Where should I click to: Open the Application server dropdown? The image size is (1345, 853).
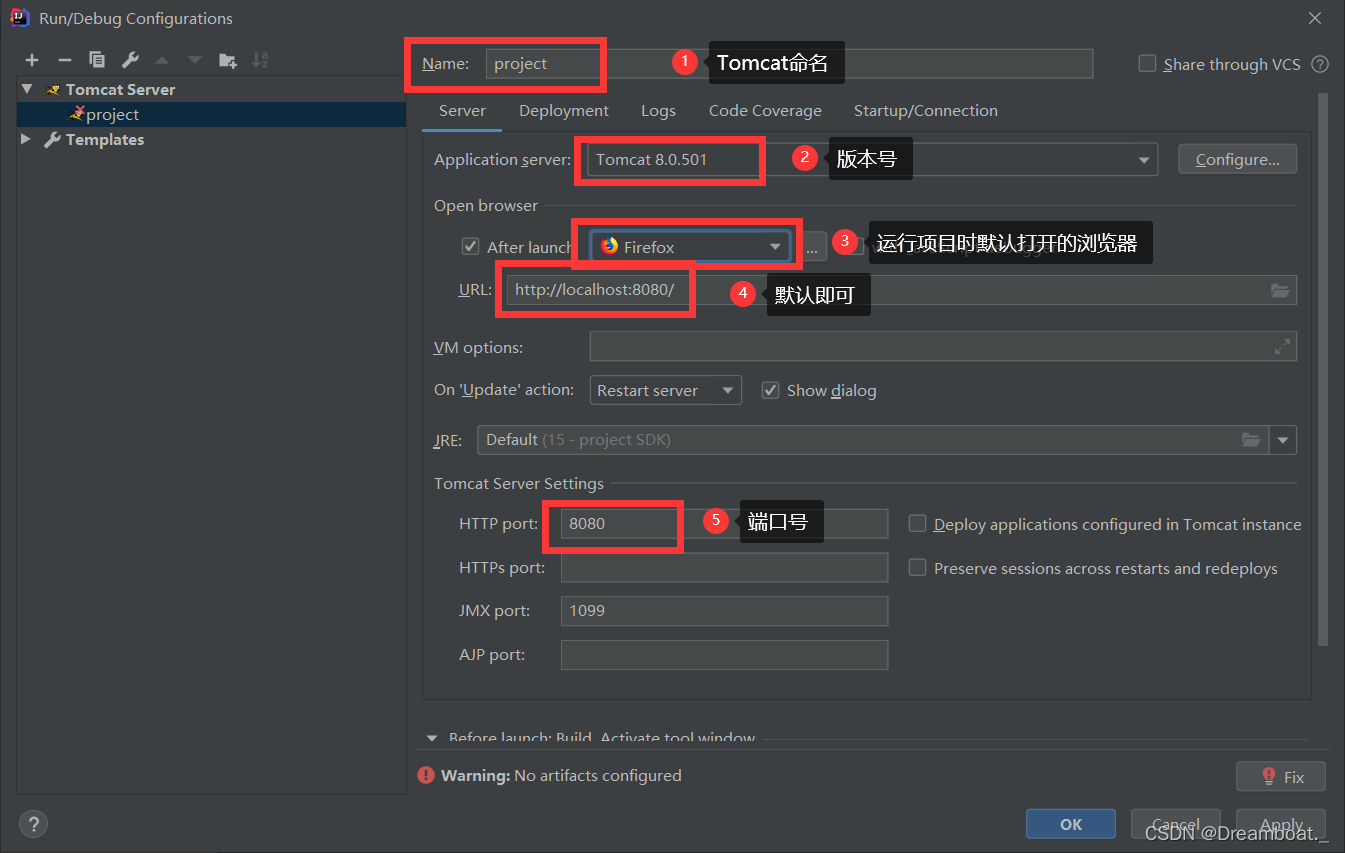coord(1144,160)
